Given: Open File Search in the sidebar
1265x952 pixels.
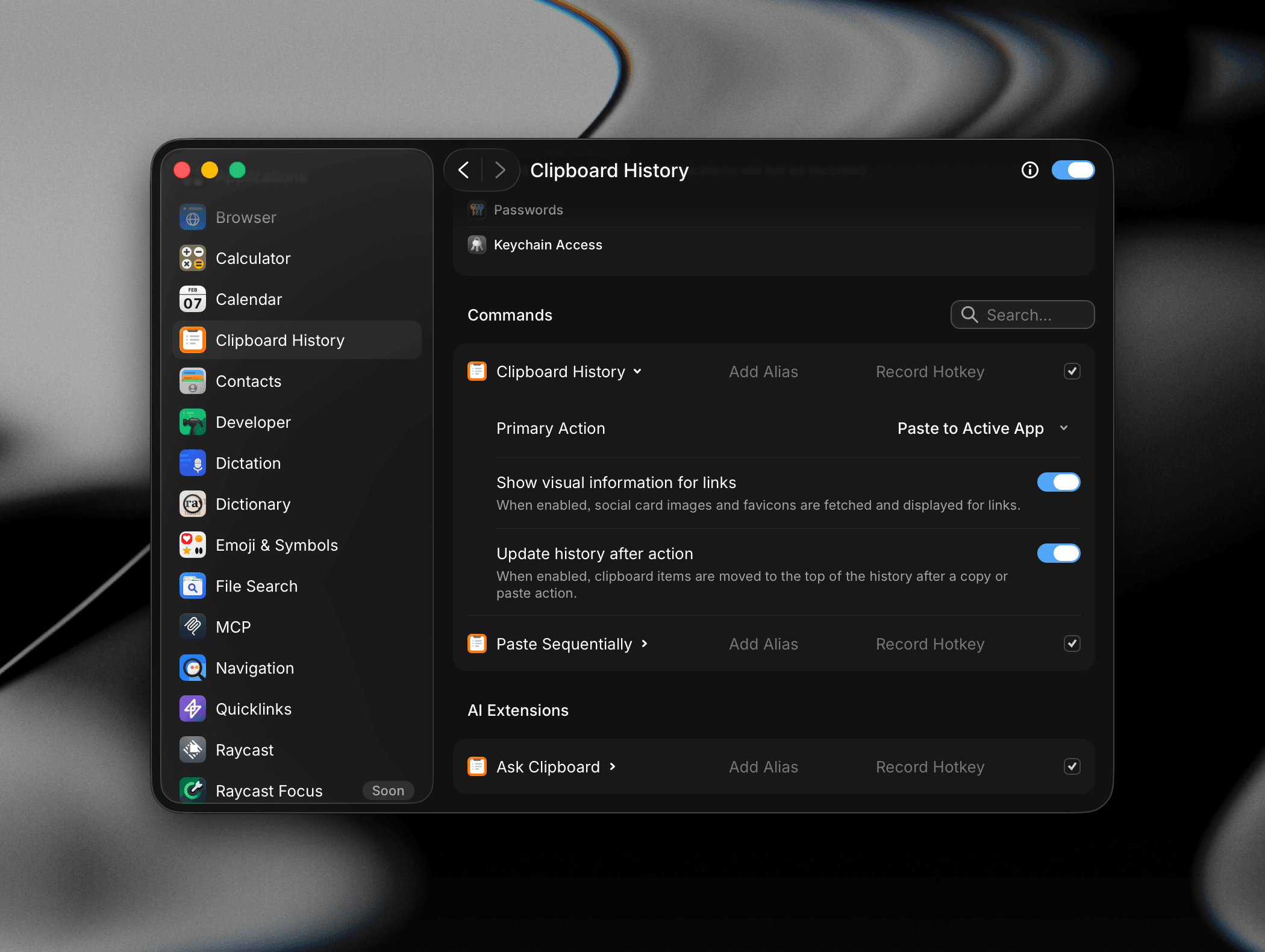Looking at the screenshot, I should point(297,586).
